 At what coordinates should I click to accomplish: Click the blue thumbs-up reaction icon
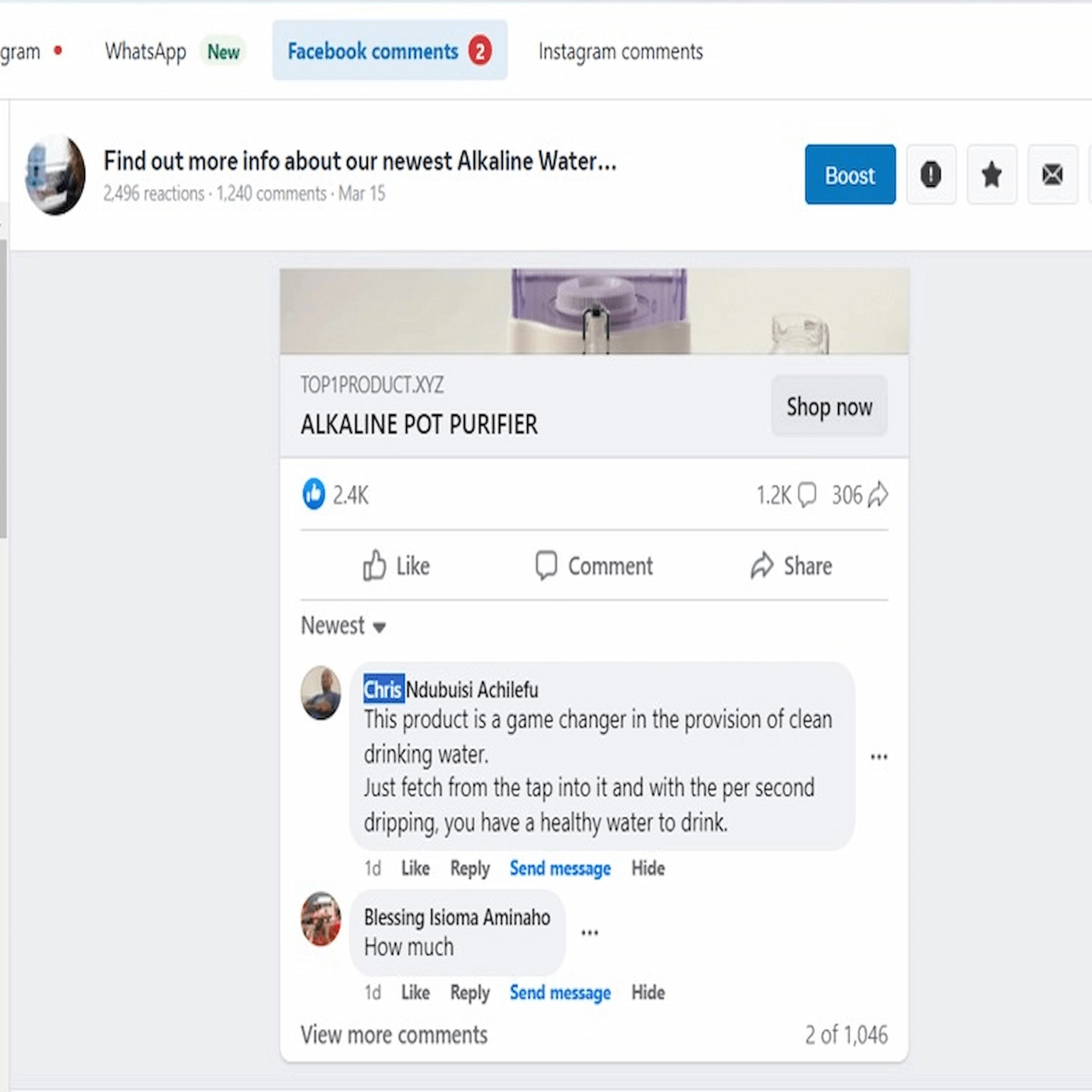coord(314,494)
